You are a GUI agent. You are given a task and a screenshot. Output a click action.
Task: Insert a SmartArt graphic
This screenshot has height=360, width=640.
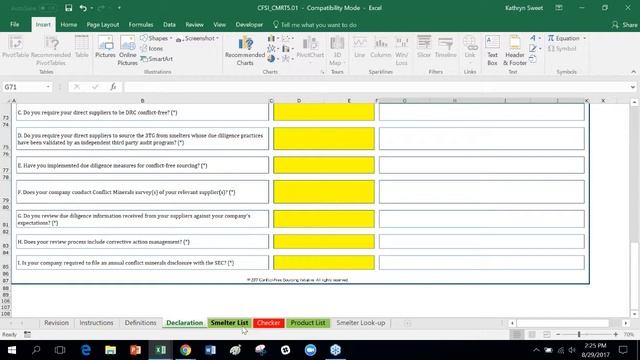(x=157, y=59)
